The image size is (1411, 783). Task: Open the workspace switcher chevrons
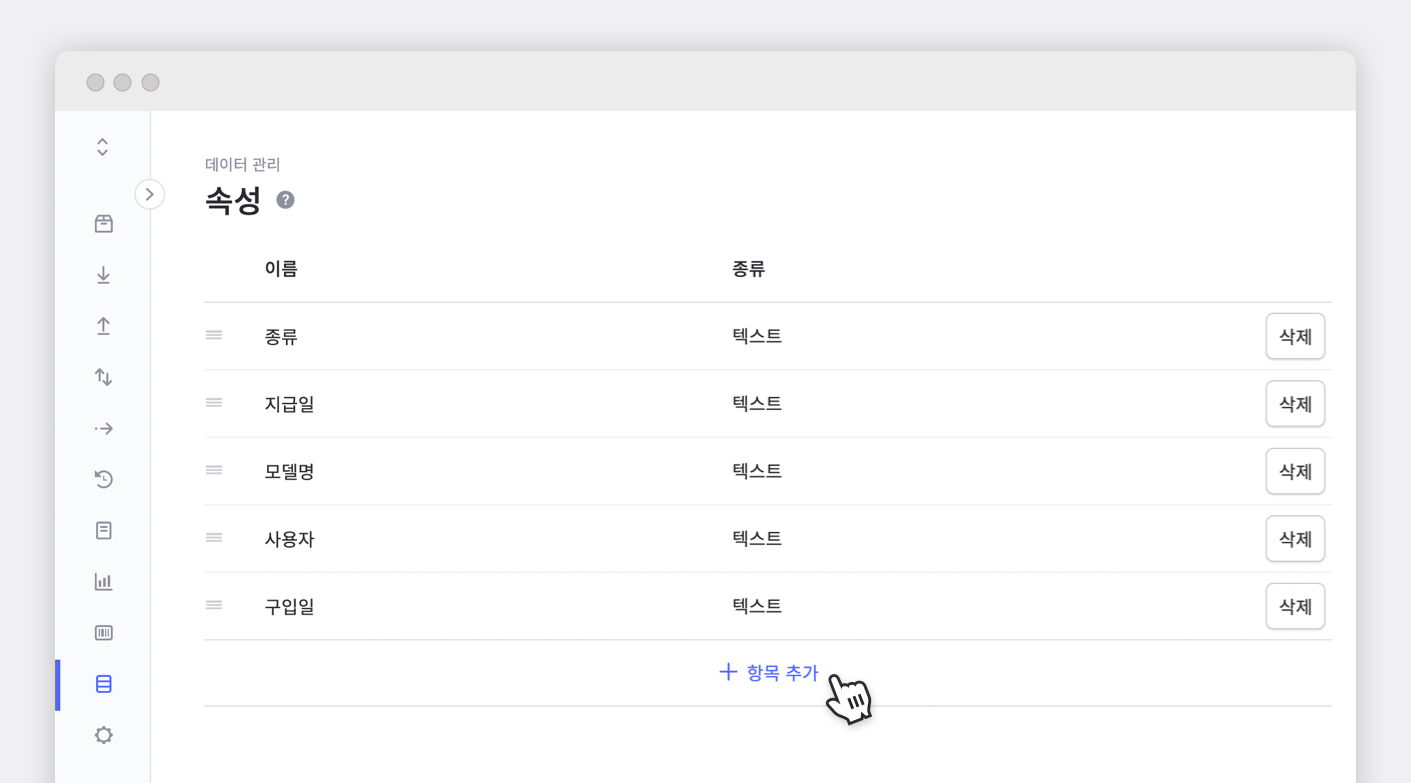pos(102,145)
